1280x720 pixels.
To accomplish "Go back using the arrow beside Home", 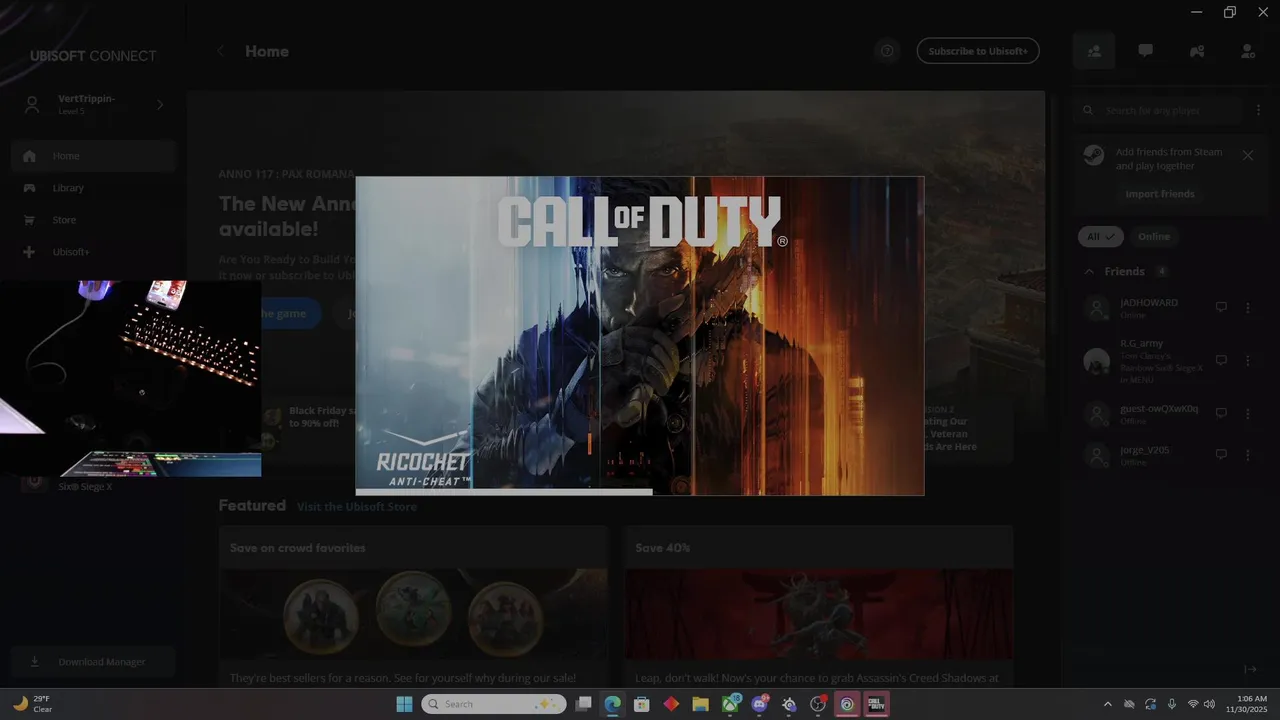I will click(221, 51).
